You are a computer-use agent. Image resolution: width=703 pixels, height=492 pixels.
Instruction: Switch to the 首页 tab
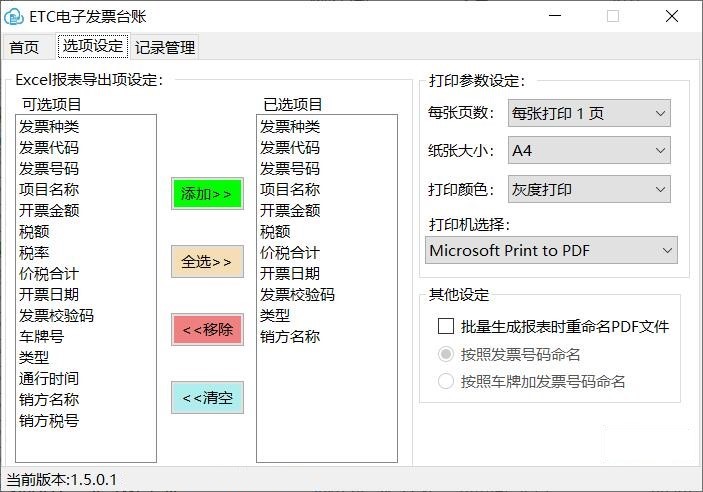(25, 47)
